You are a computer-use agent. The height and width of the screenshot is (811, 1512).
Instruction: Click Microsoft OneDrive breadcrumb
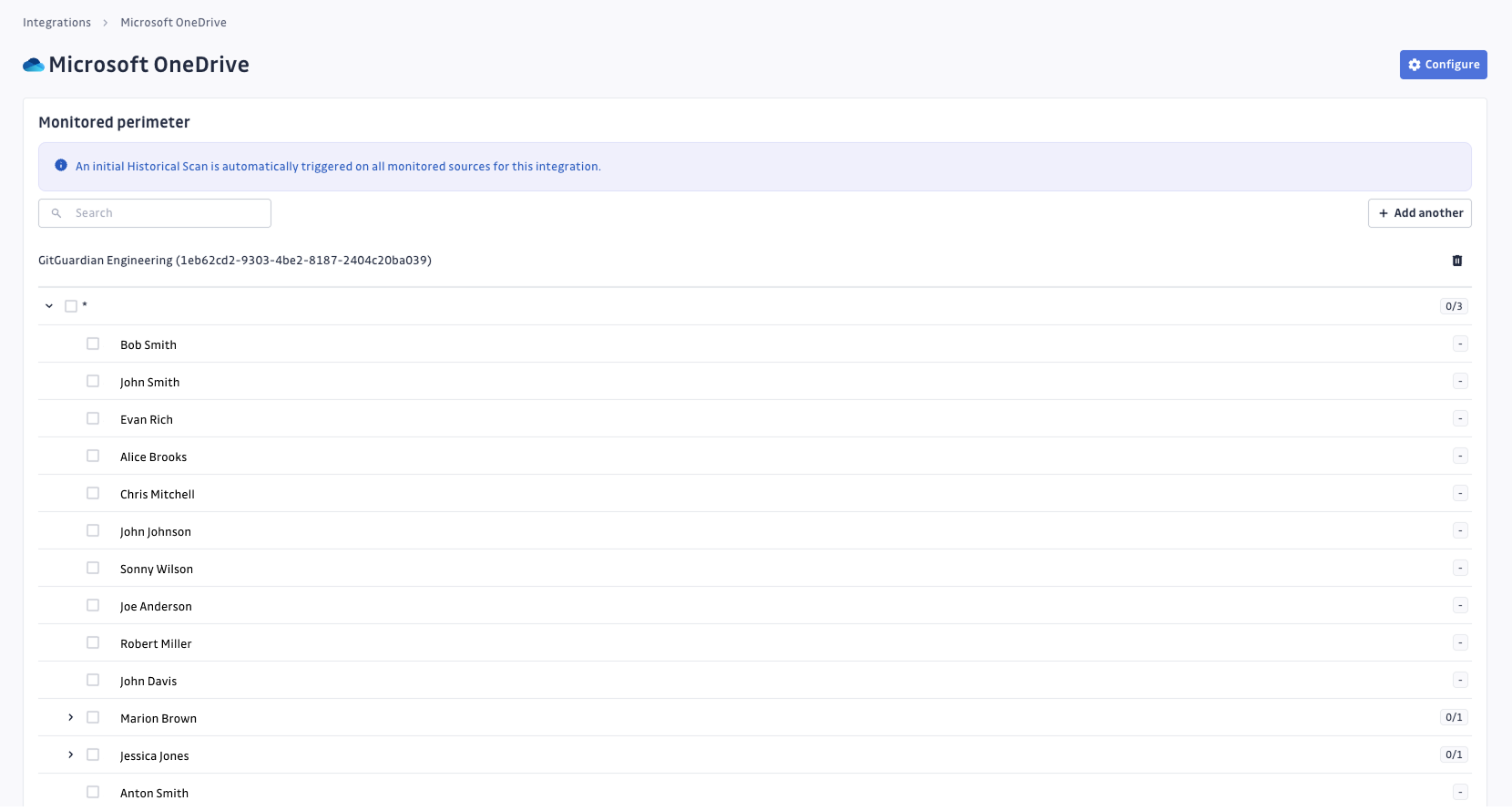173,23
